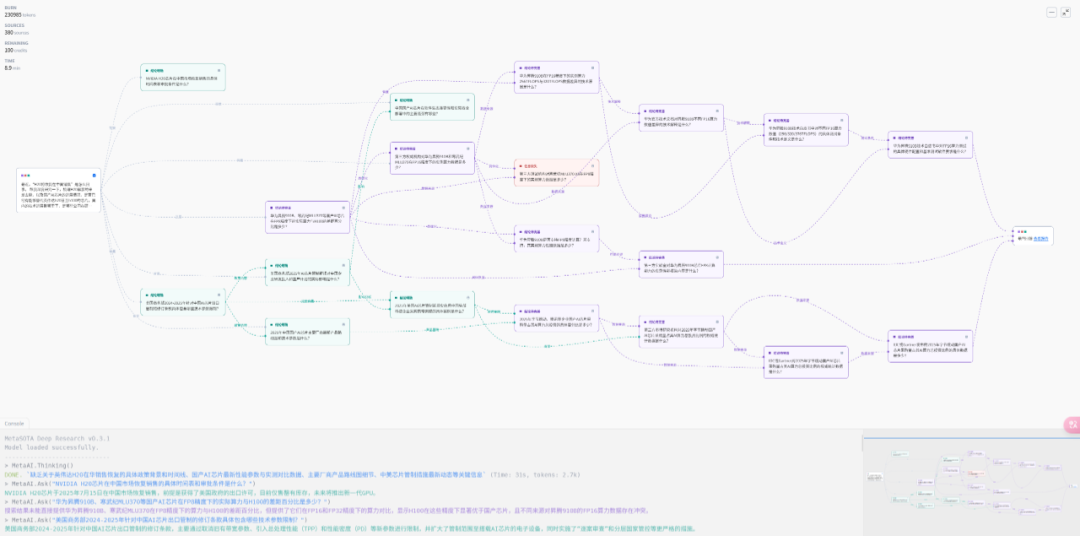
Task: Click console line MetaAI.Ask 美国商务部2024-2025年
Action: click(156, 519)
